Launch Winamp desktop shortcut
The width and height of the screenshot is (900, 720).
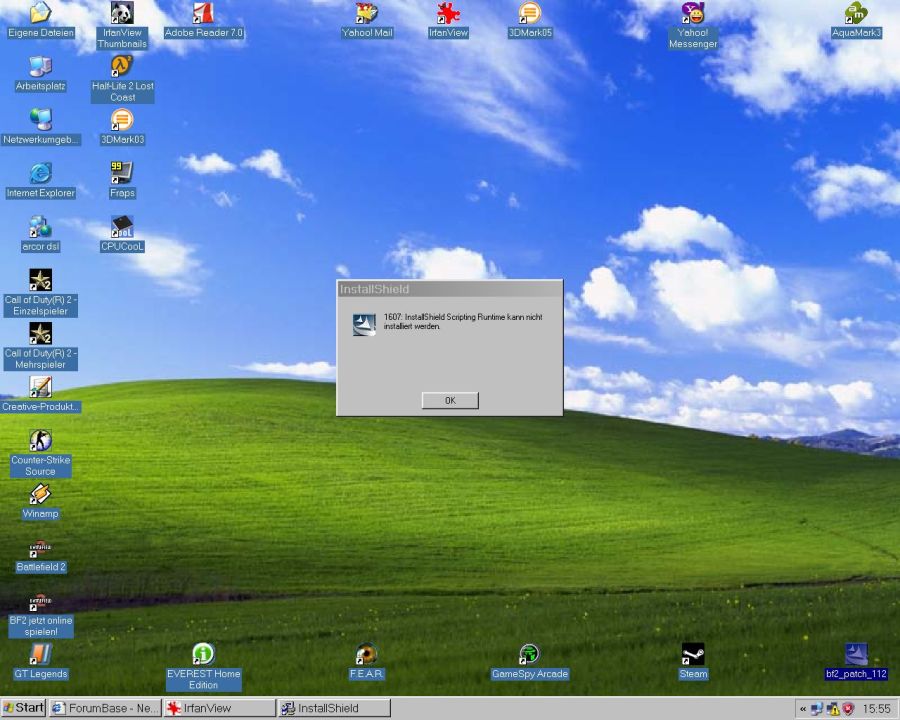tap(40, 501)
